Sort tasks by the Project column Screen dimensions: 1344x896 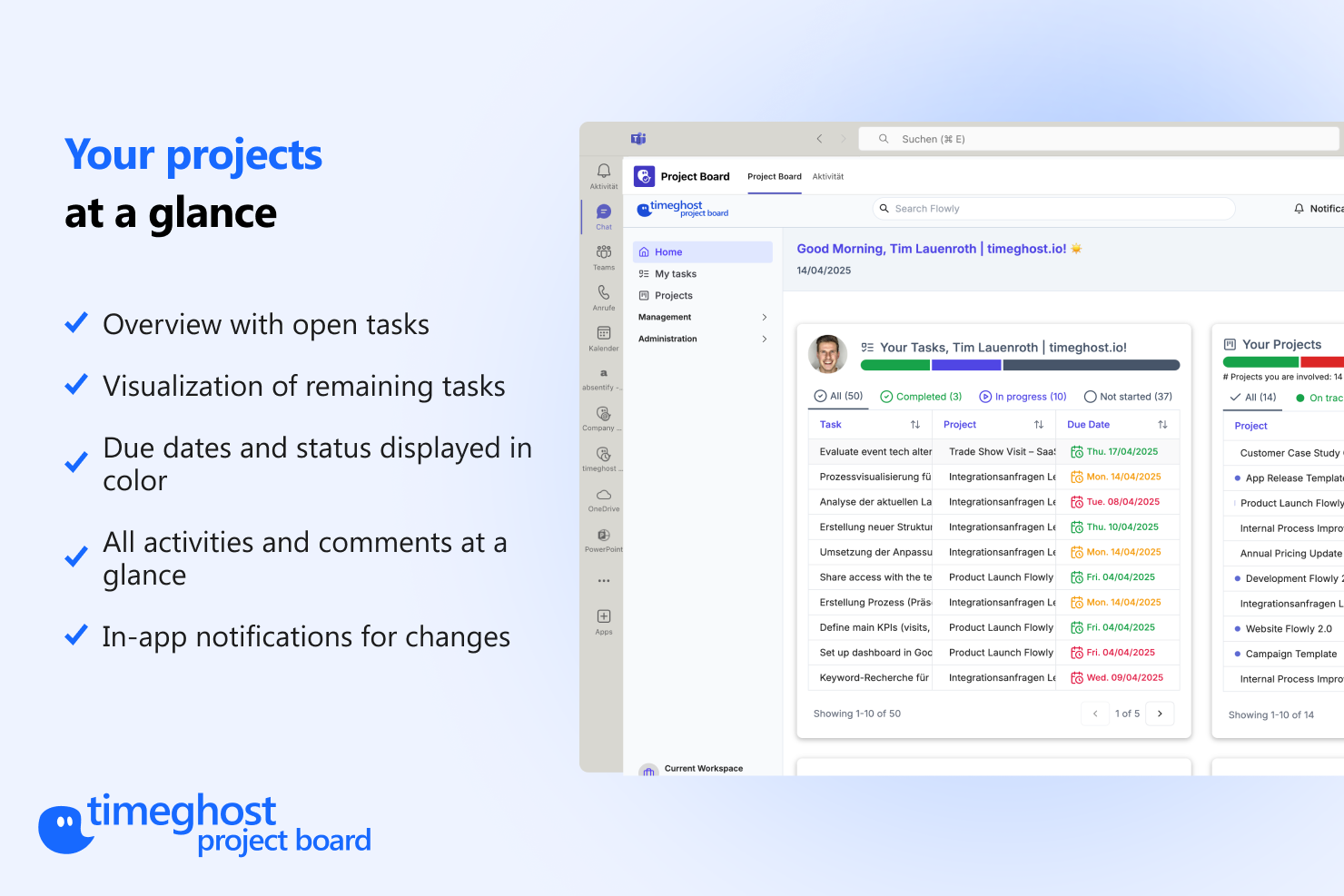pos(1039,425)
